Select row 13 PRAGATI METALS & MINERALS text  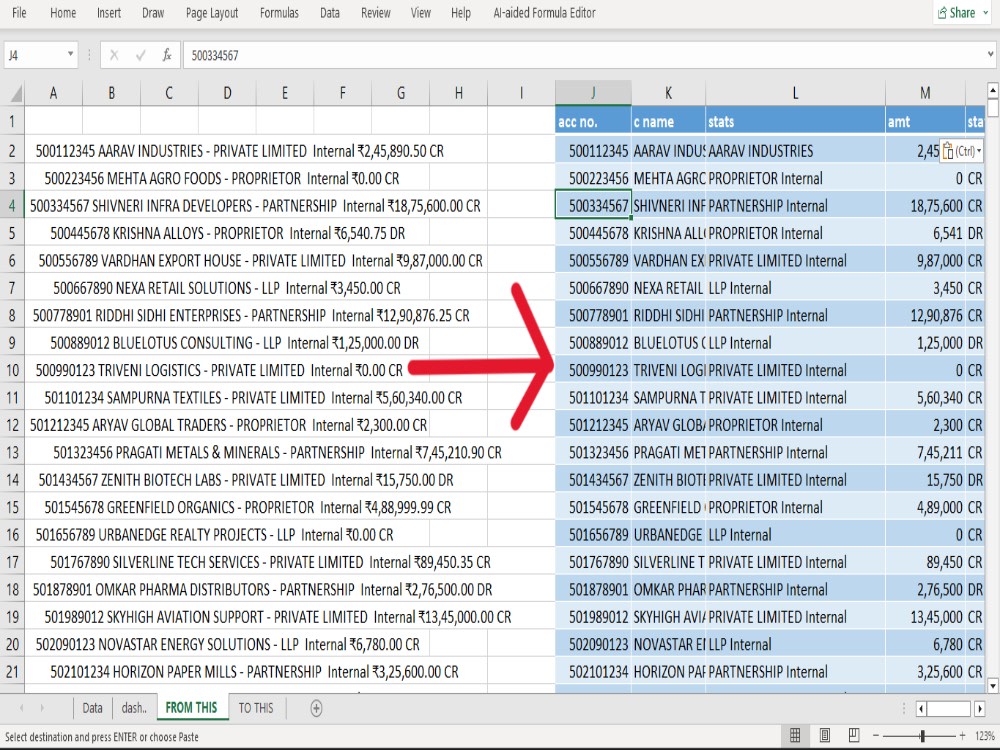(277, 453)
